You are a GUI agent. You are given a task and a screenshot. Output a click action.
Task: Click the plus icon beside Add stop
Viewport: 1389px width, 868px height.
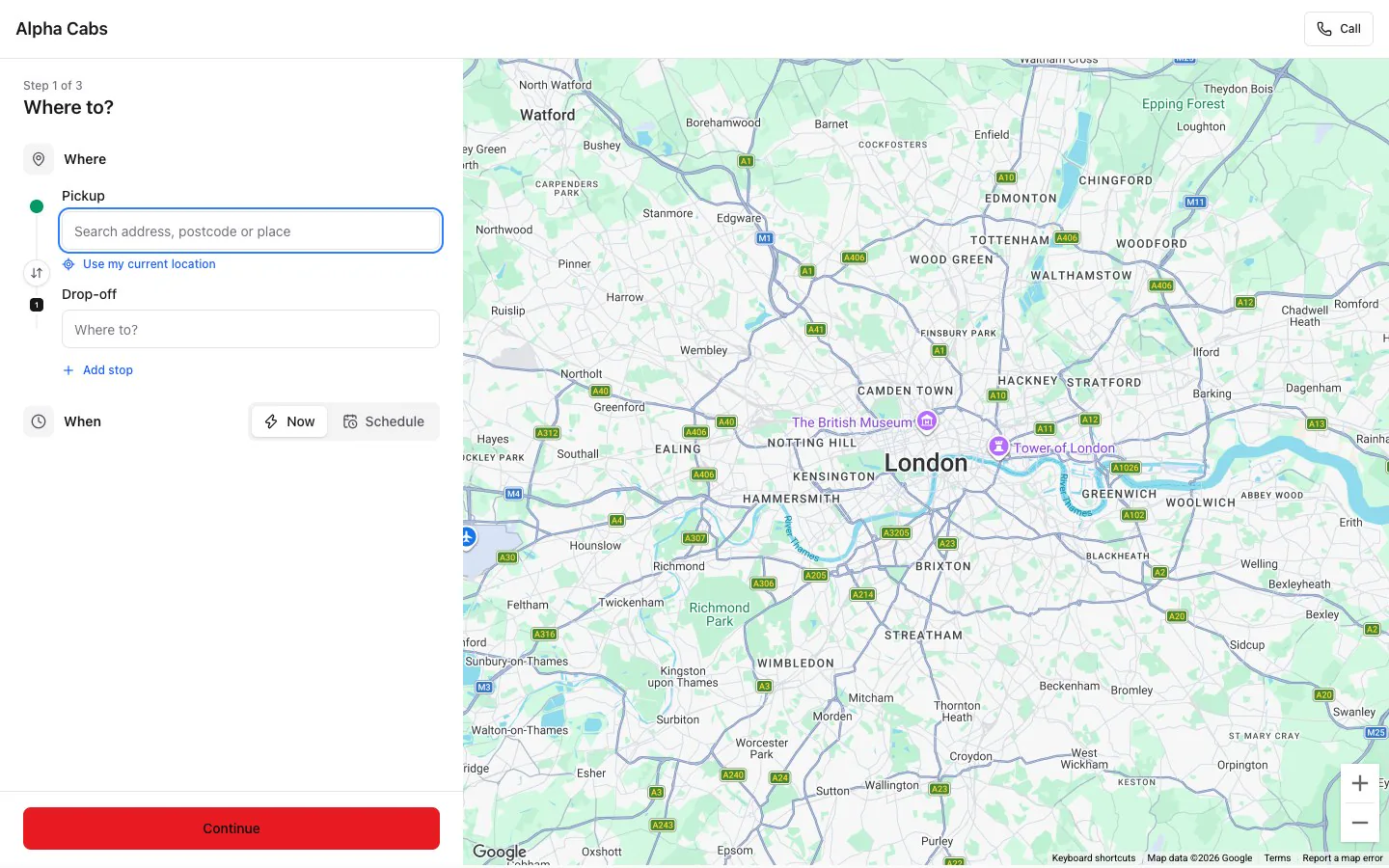(68, 370)
